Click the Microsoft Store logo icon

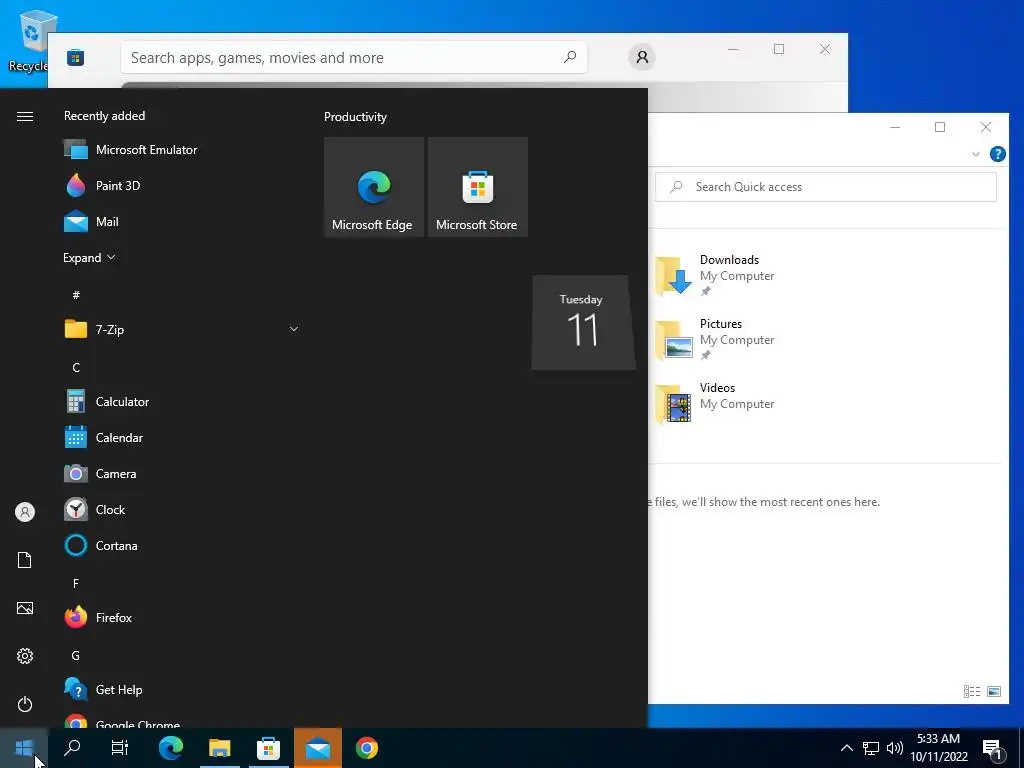coord(75,57)
